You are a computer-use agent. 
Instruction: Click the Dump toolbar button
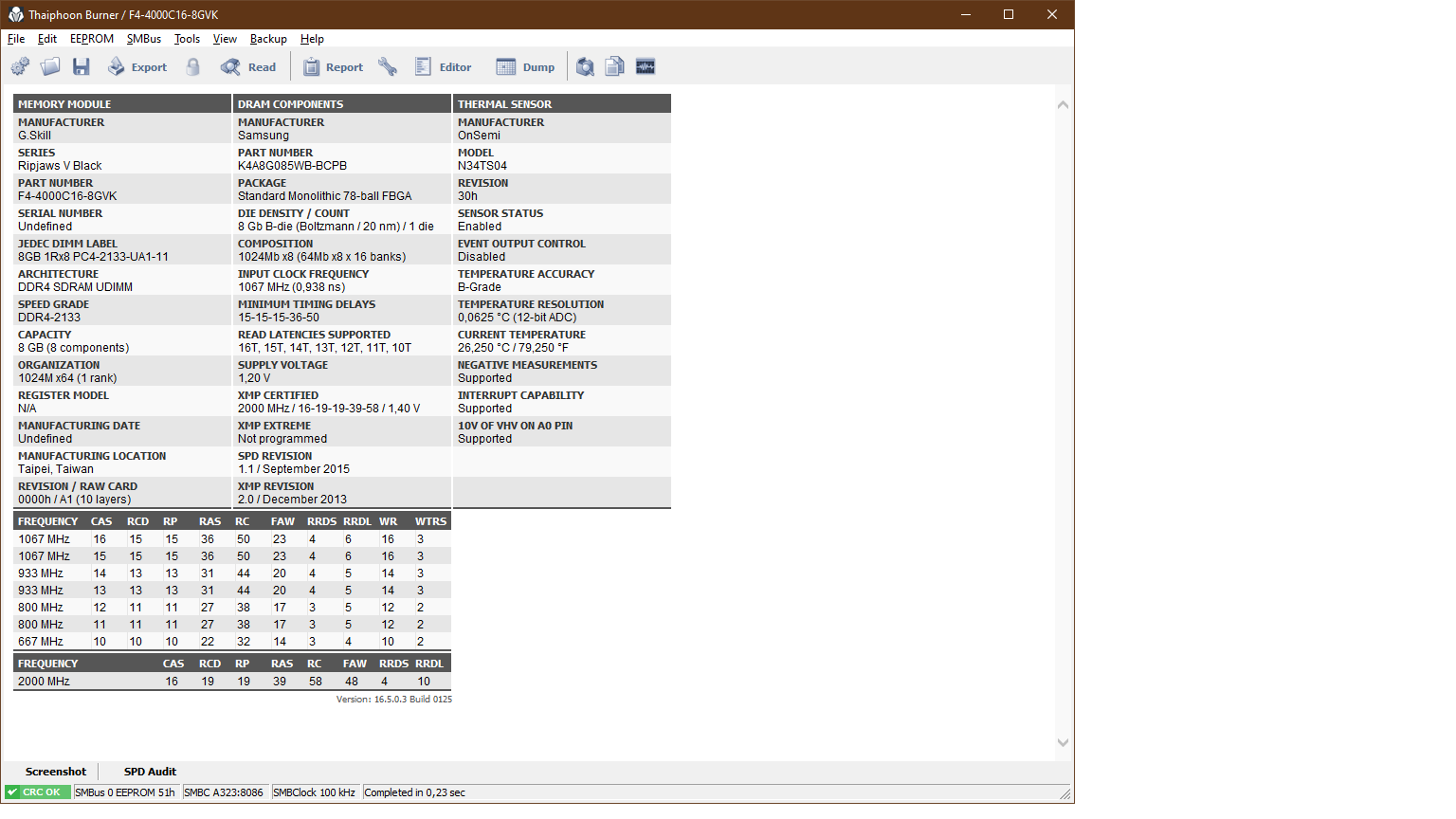click(x=526, y=66)
